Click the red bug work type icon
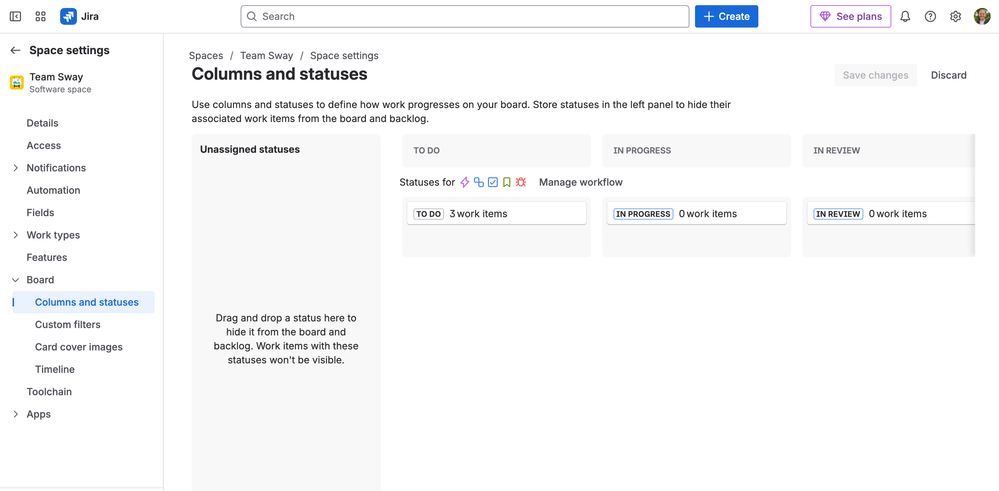This screenshot has height=491, width=999. [521, 182]
